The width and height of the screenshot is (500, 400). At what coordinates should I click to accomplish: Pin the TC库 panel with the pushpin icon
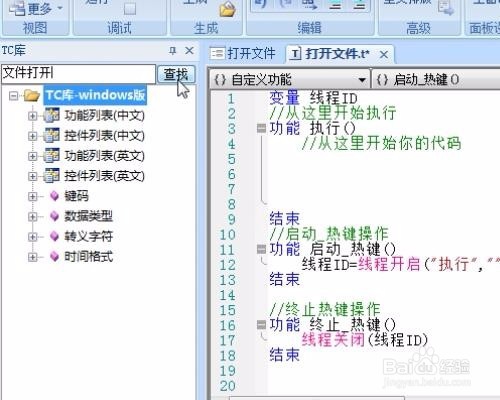pyautogui.click(x=172, y=51)
